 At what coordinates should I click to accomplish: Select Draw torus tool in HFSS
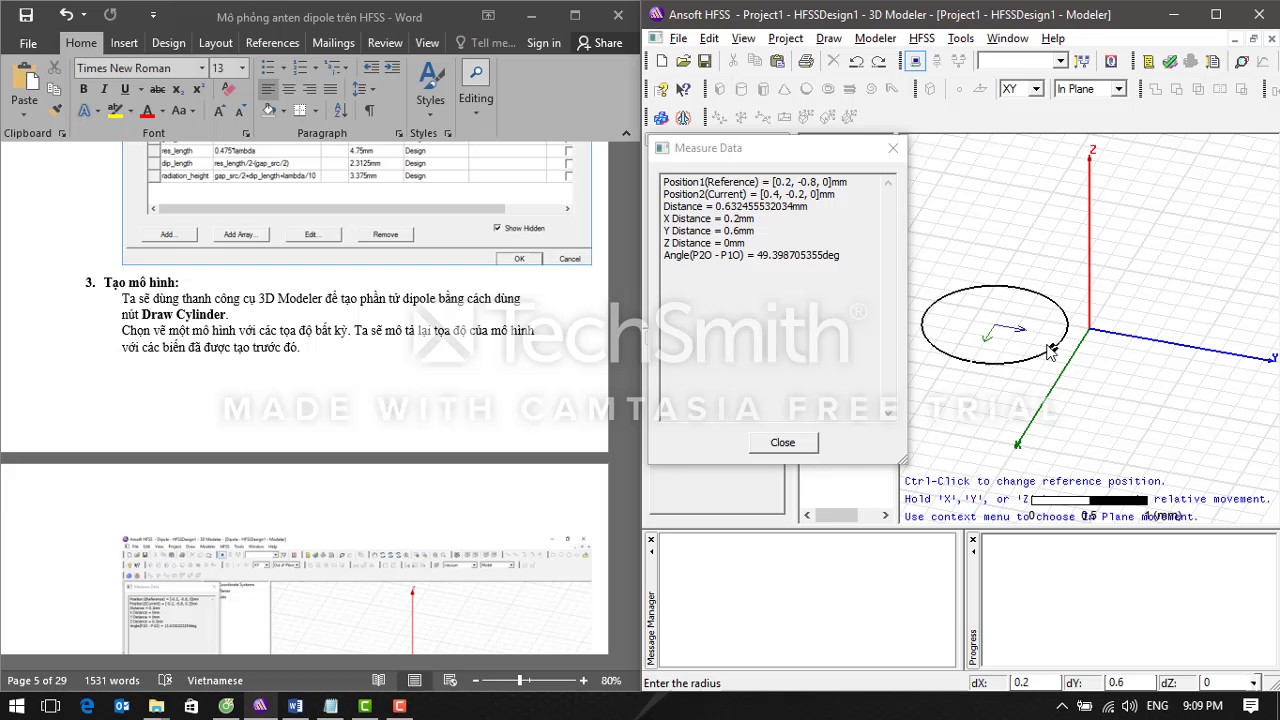(828, 89)
